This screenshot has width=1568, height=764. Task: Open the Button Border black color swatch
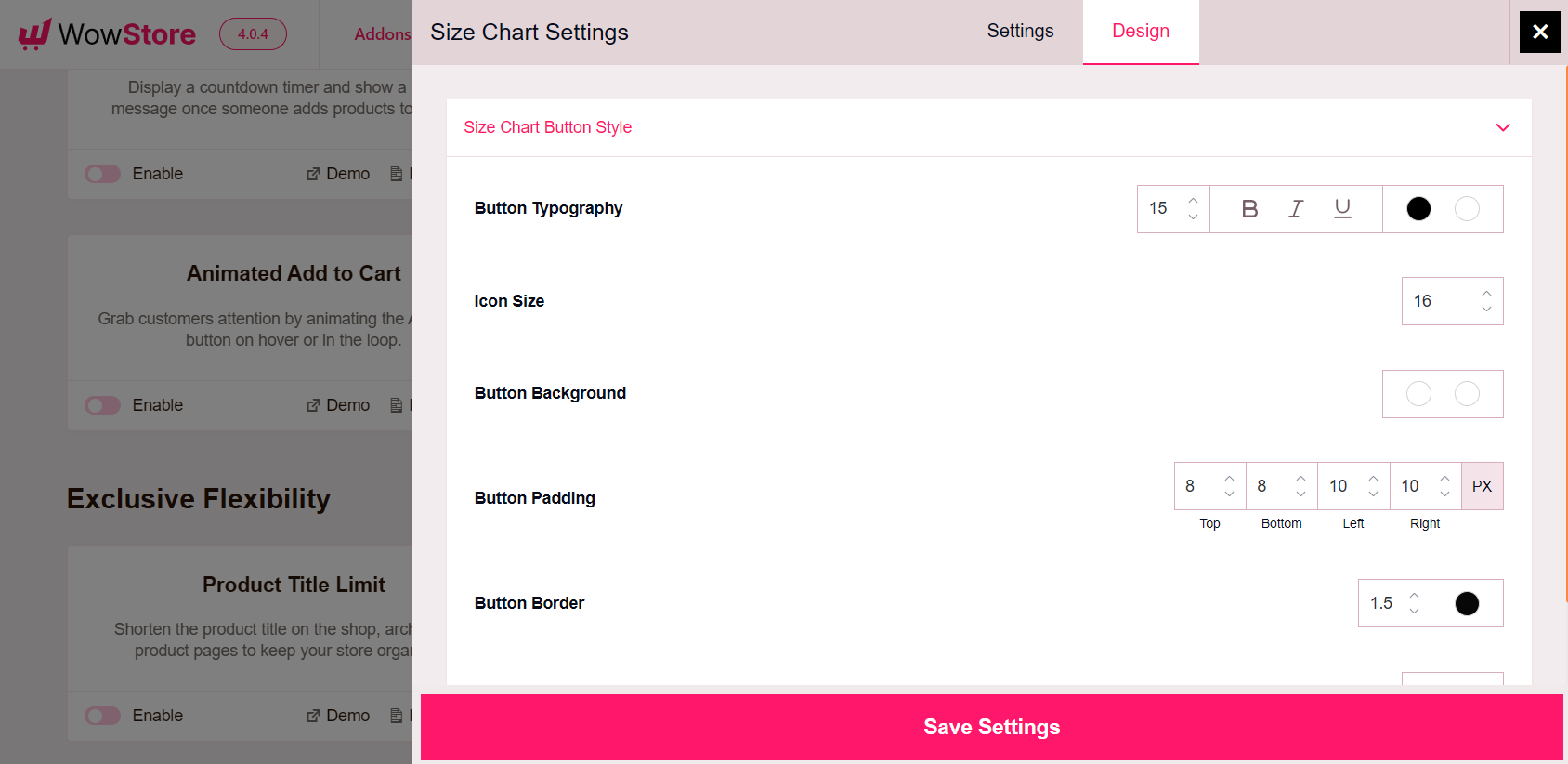click(x=1467, y=604)
